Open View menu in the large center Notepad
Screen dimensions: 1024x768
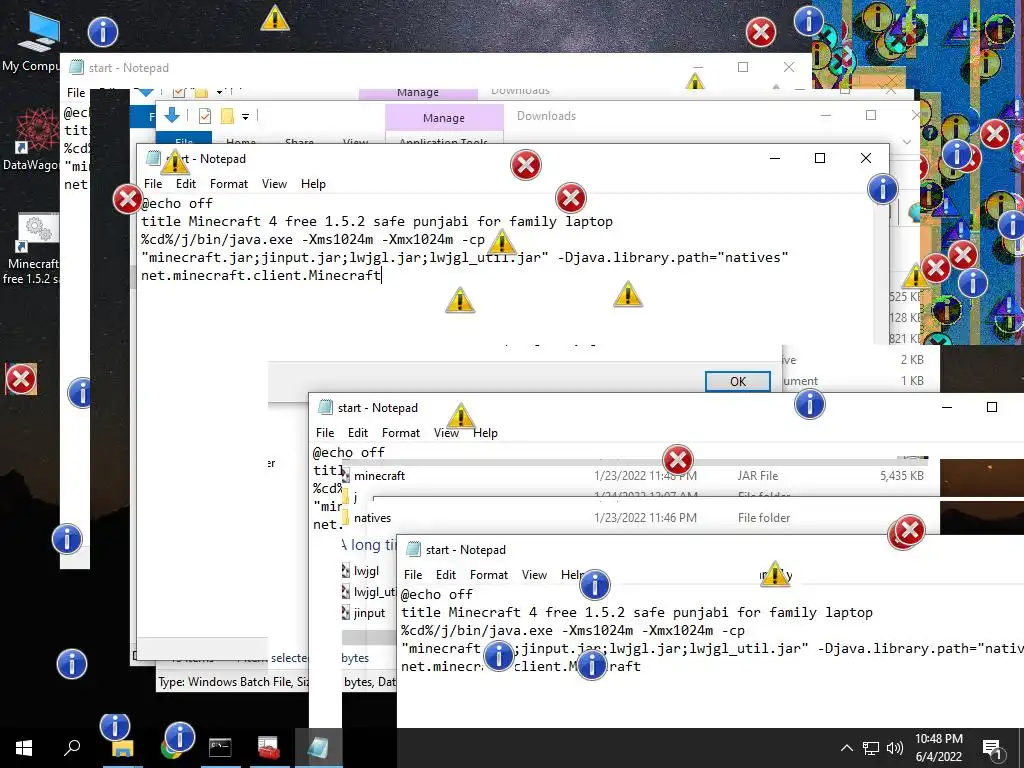[x=274, y=184]
